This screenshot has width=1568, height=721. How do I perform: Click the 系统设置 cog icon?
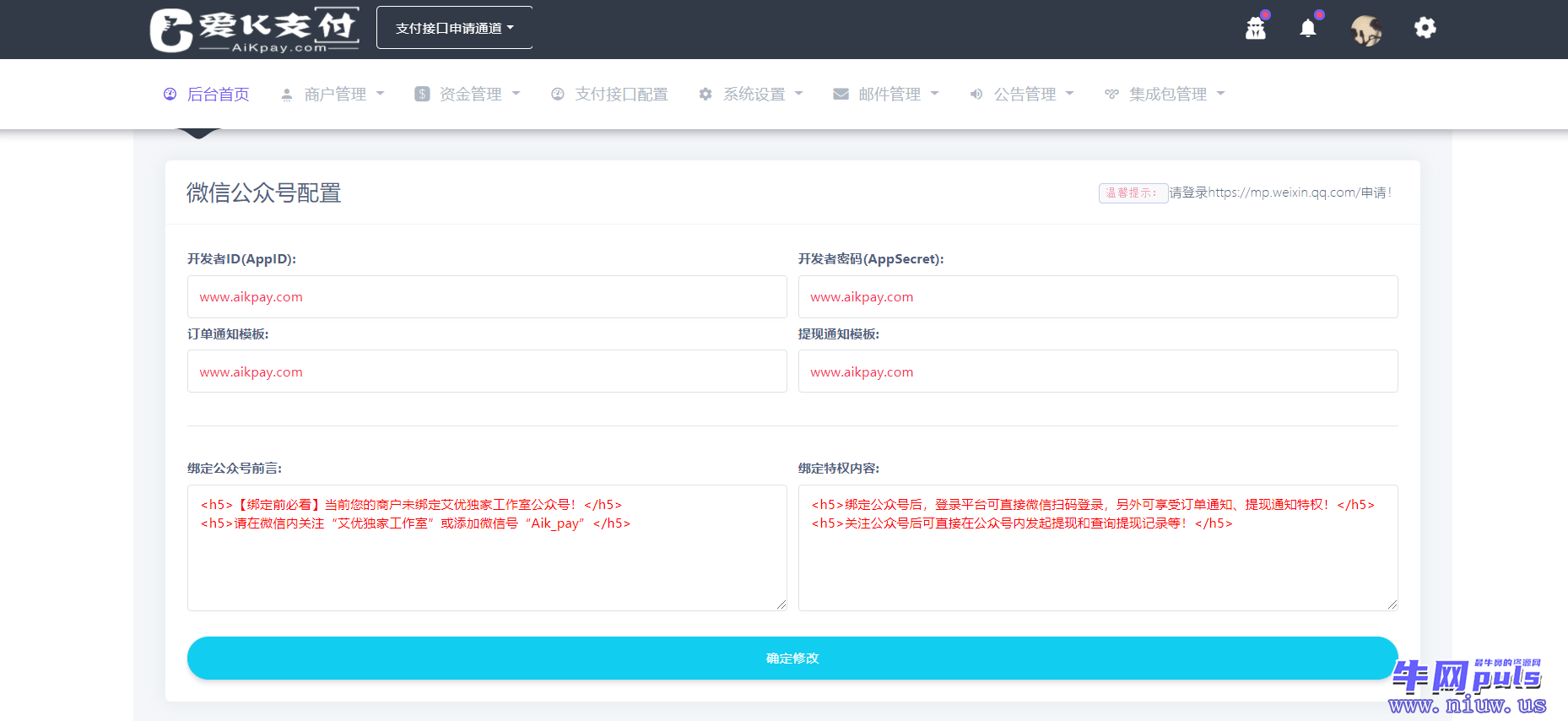[706, 94]
